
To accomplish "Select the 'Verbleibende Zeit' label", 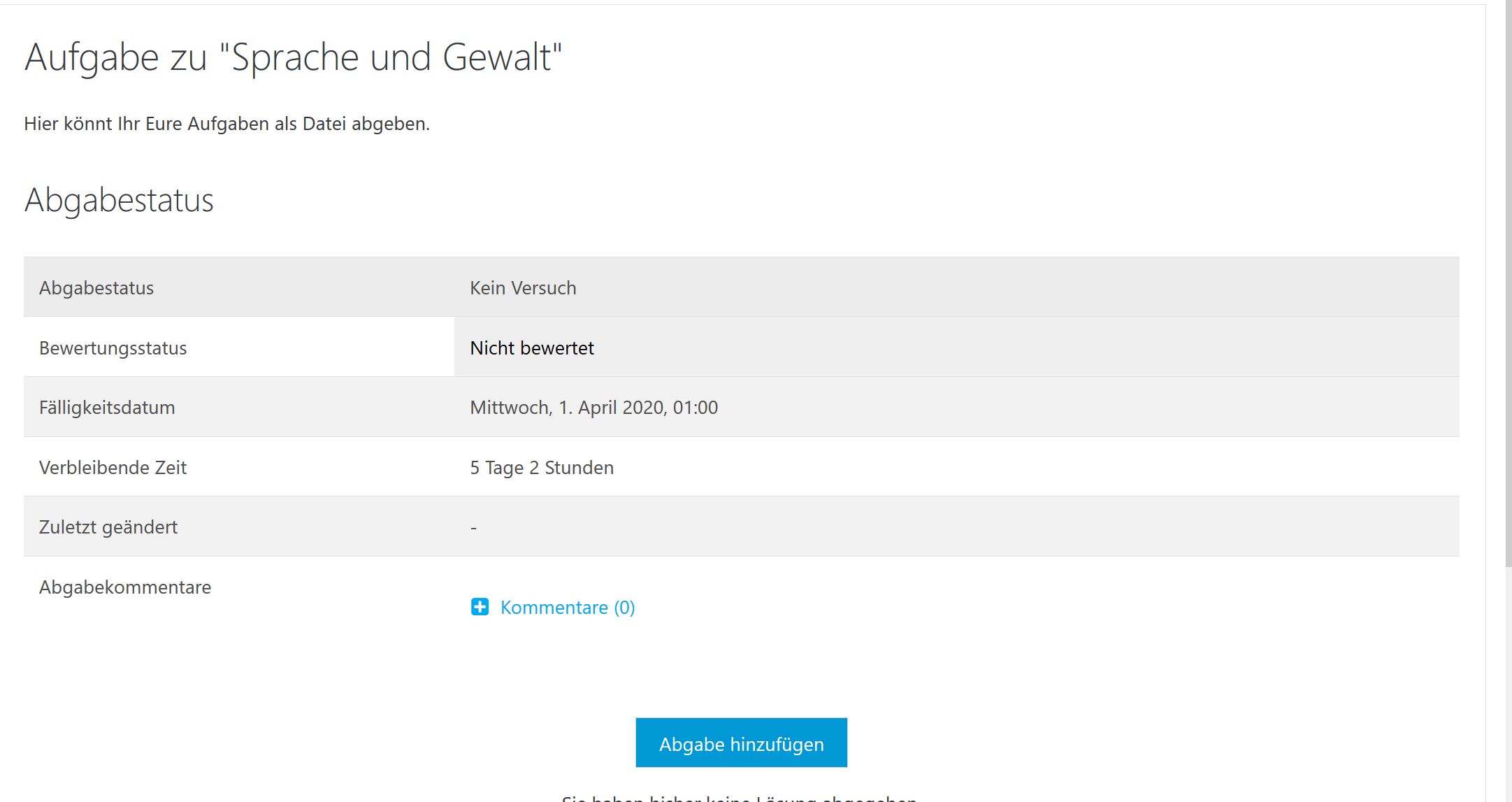I will 113,468.
